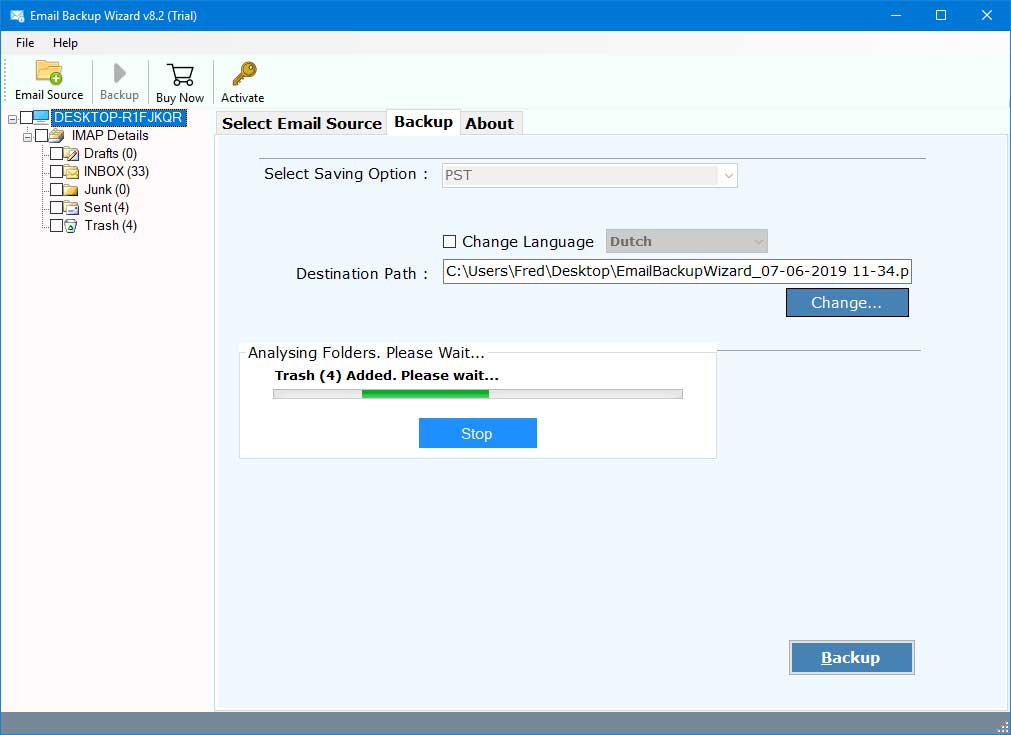
Task: Click the 'Select Saving Option :' label
Action: click(346, 174)
